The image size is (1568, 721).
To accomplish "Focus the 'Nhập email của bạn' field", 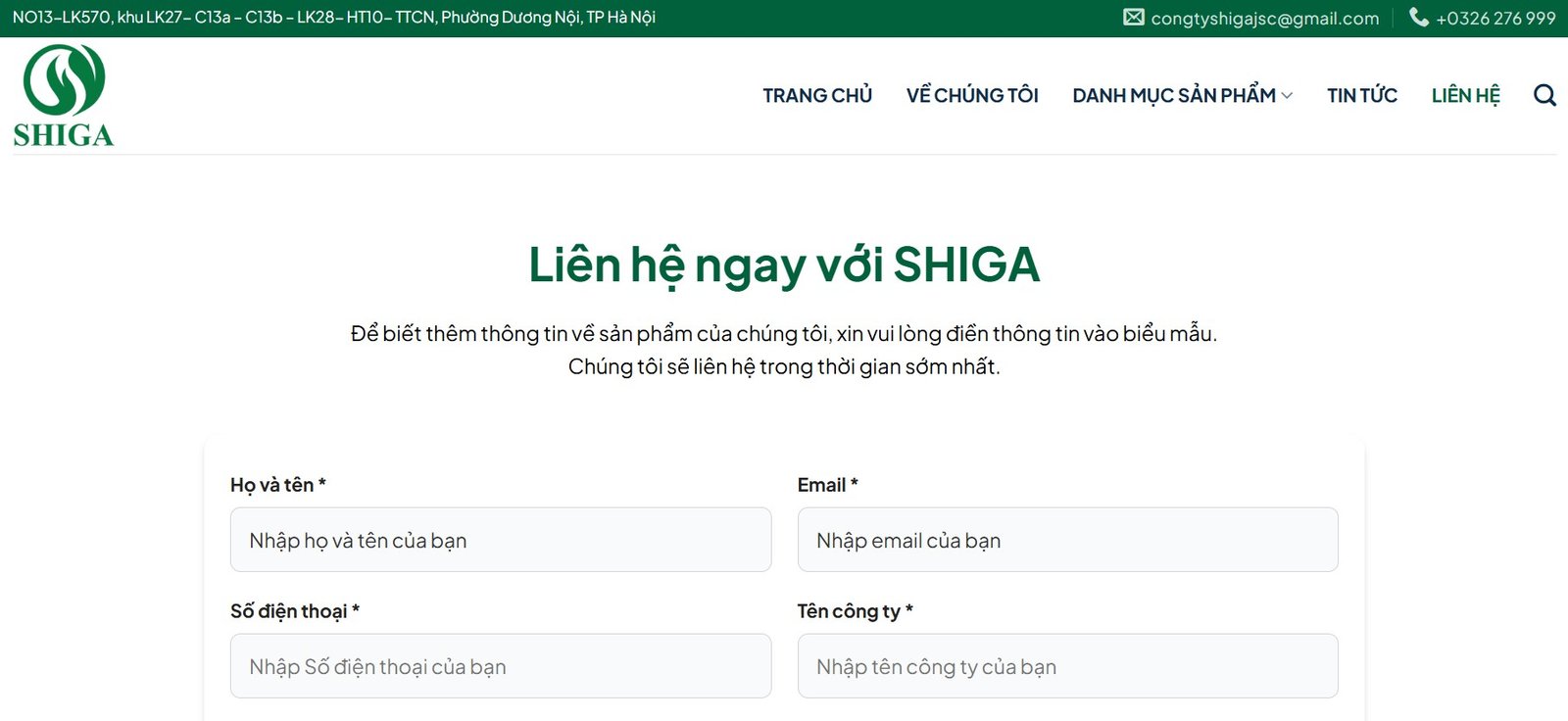I will [1067, 540].
